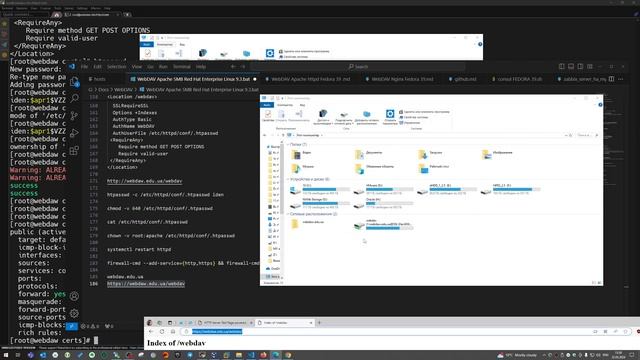Click Help icon in front Explorer window

pyautogui.click(x=600, y=105)
